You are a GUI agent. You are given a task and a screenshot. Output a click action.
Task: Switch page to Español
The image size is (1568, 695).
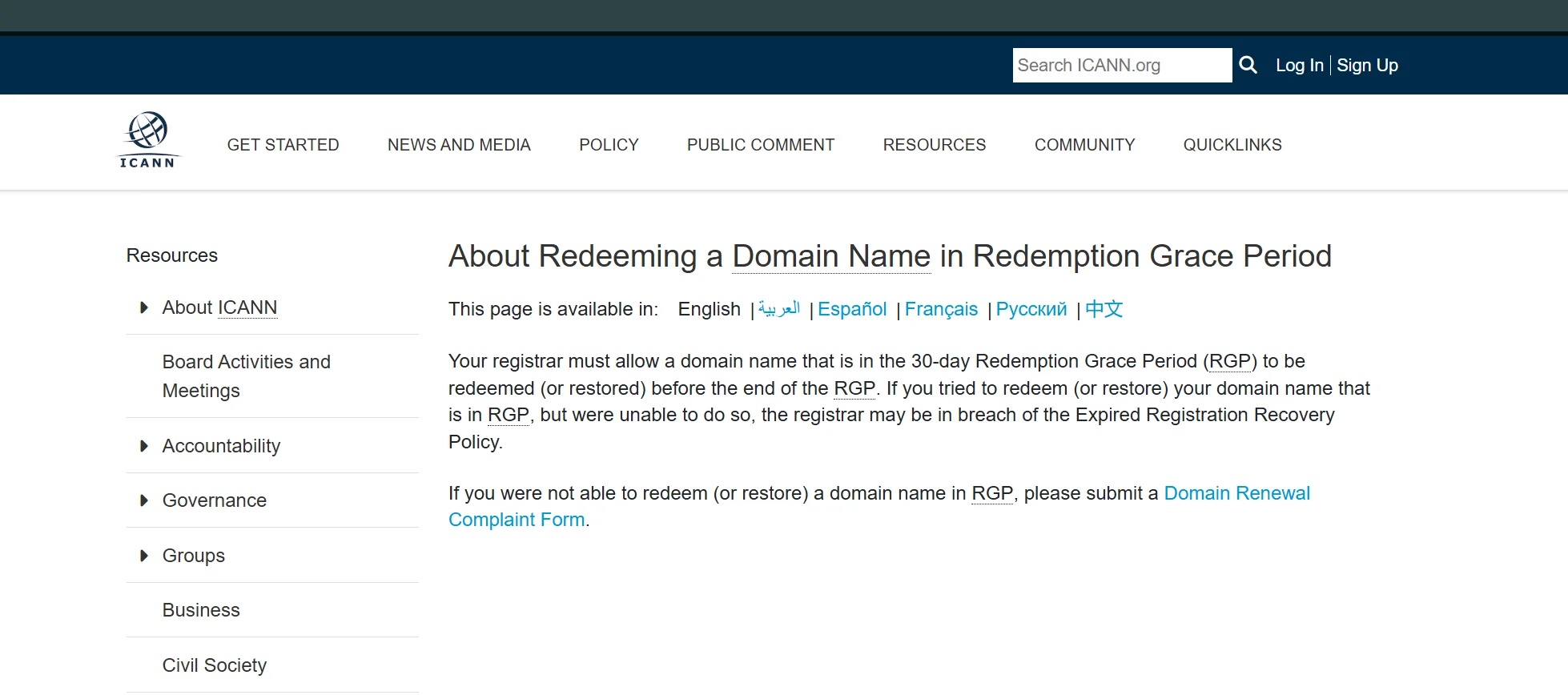pos(852,309)
